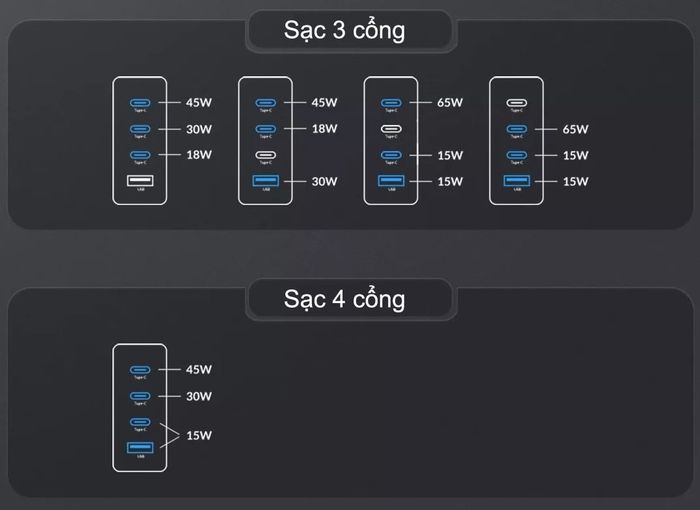Image resolution: width=700 pixels, height=510 pixels.
Task: Click Type-C port sharing 15W under Sạc 4 cổng
Action: 140,422
